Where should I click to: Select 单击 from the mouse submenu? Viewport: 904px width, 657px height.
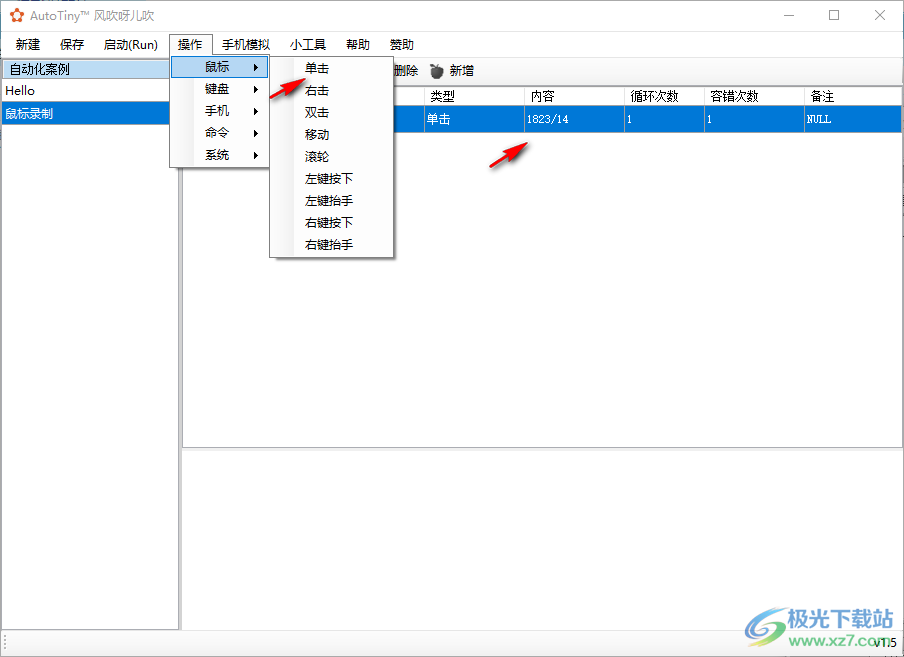pos(315,68)
